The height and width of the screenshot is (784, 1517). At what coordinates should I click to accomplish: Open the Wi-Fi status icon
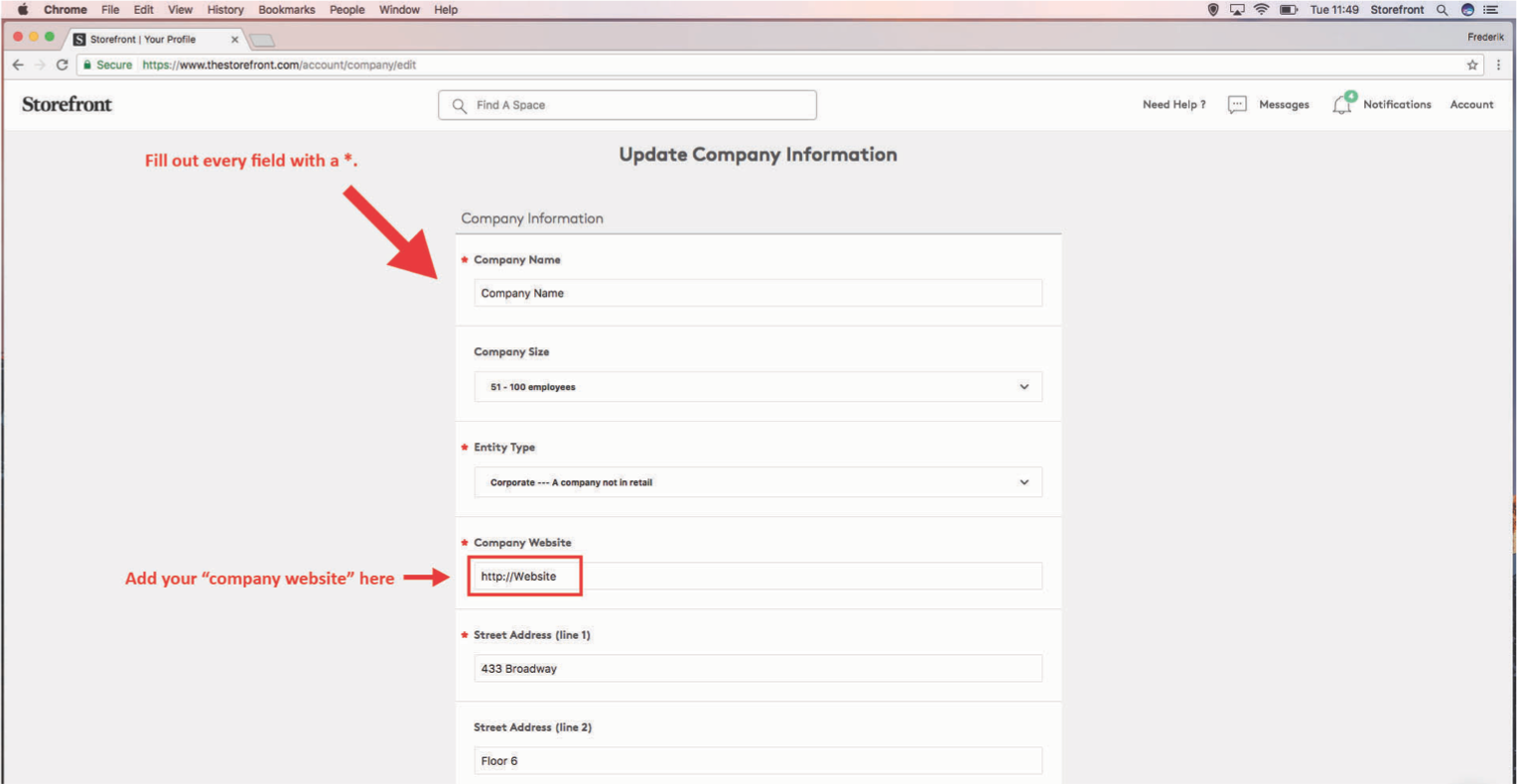1261,10
